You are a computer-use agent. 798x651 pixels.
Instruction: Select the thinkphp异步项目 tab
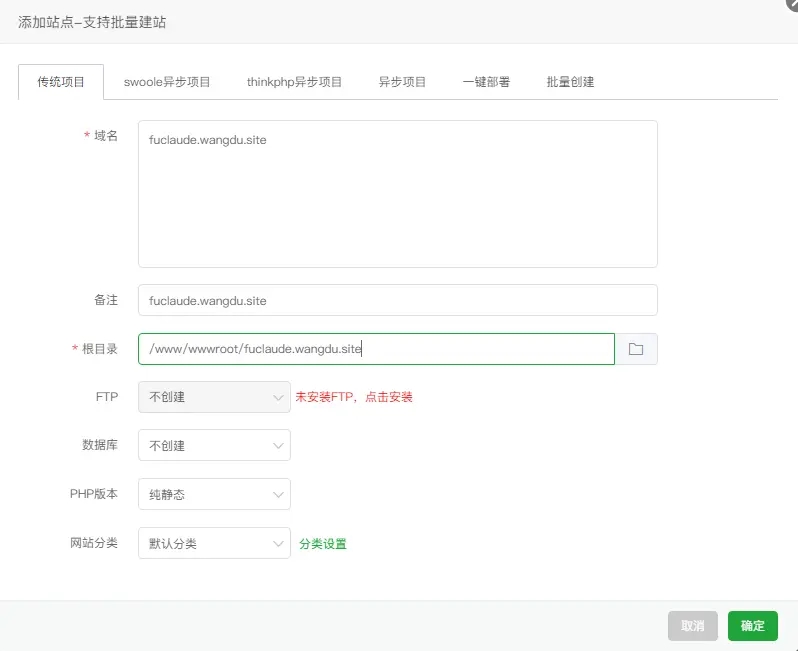click(x=294, y=82)
